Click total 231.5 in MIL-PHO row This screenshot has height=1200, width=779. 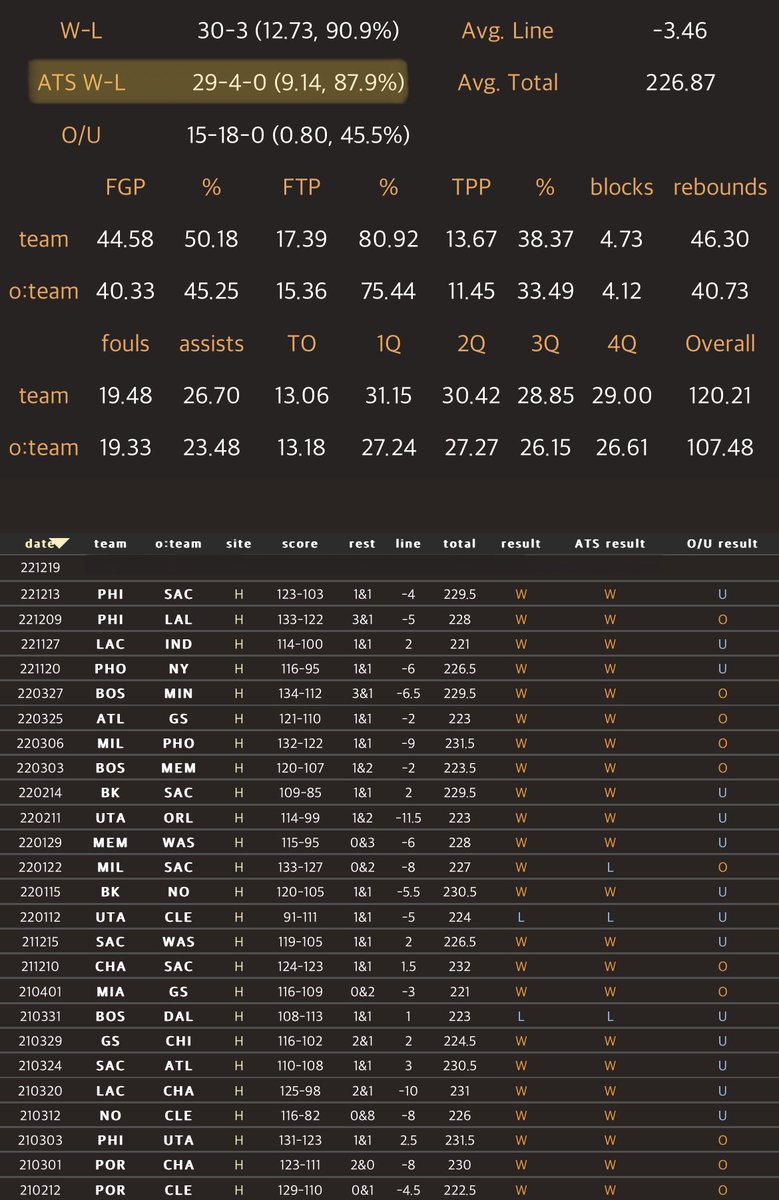pyautogui.click(x=460, y=744)
